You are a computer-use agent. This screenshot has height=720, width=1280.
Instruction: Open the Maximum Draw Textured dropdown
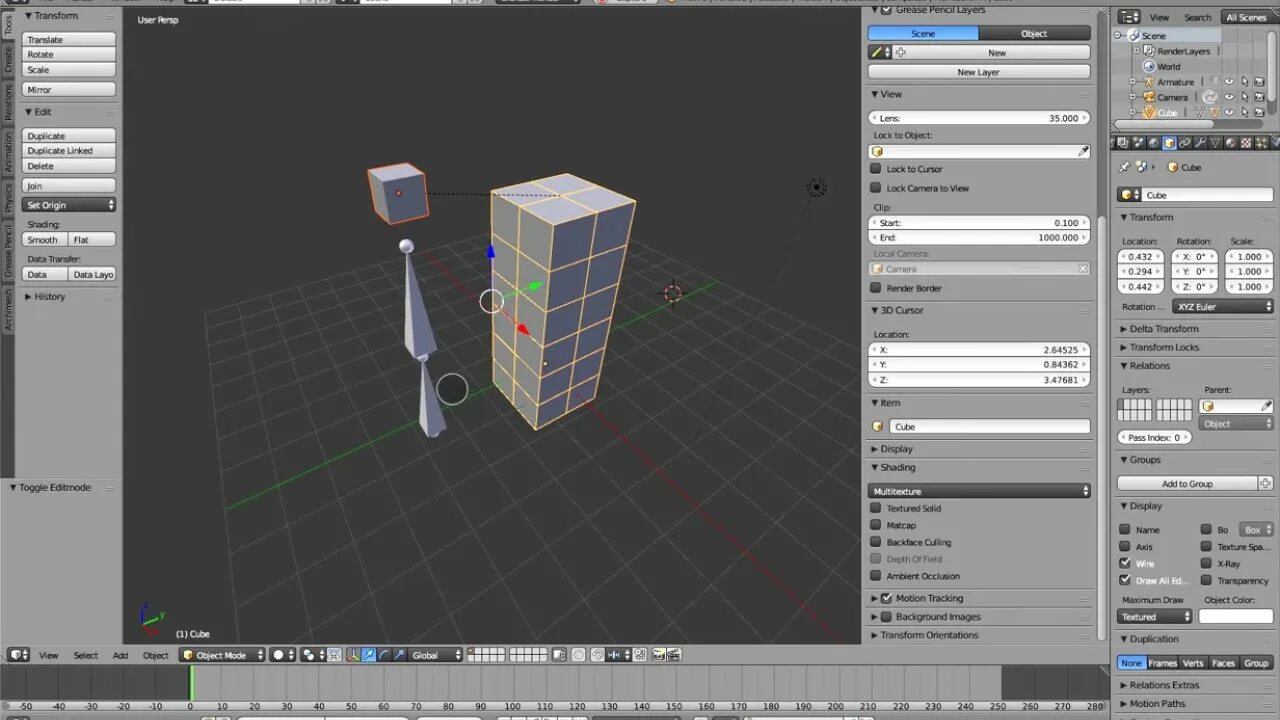pos(1155,617)
